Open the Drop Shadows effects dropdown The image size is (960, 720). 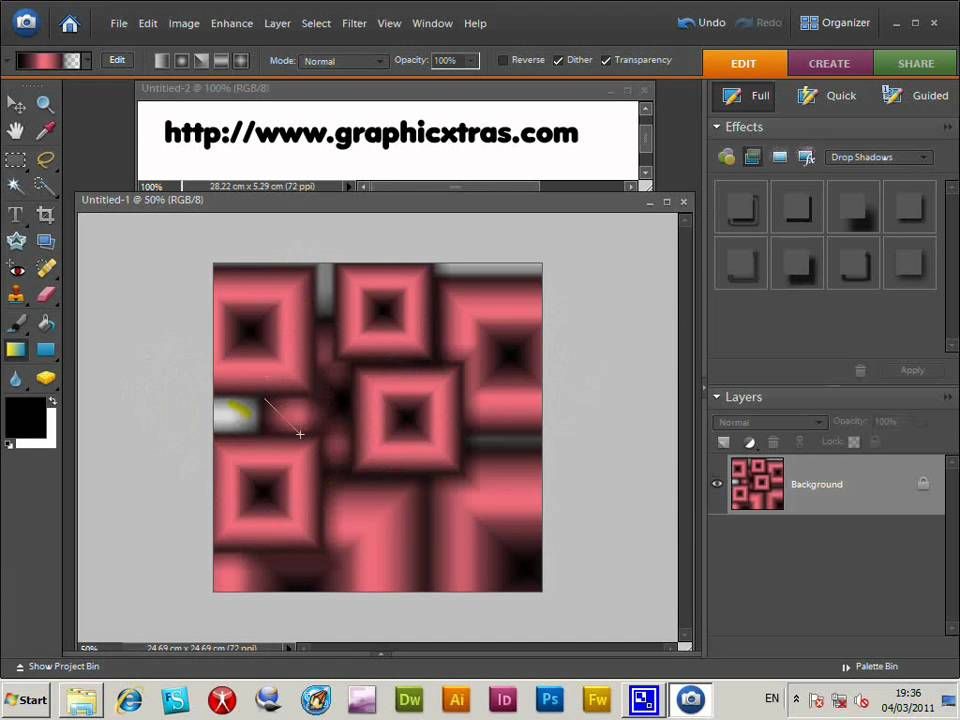(879, 157)
